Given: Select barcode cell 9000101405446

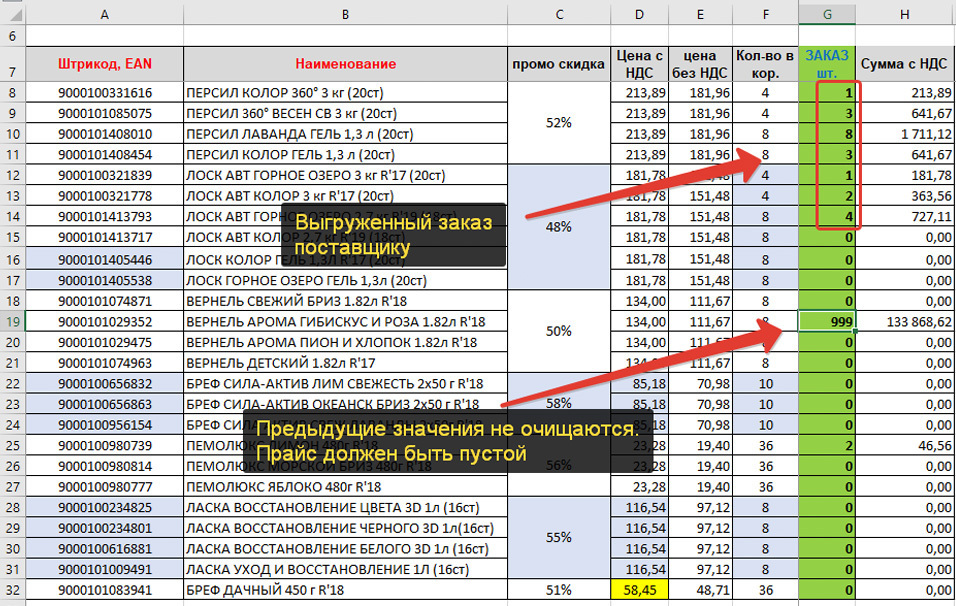Looking at the screenshot, I should tap(104, 260).
